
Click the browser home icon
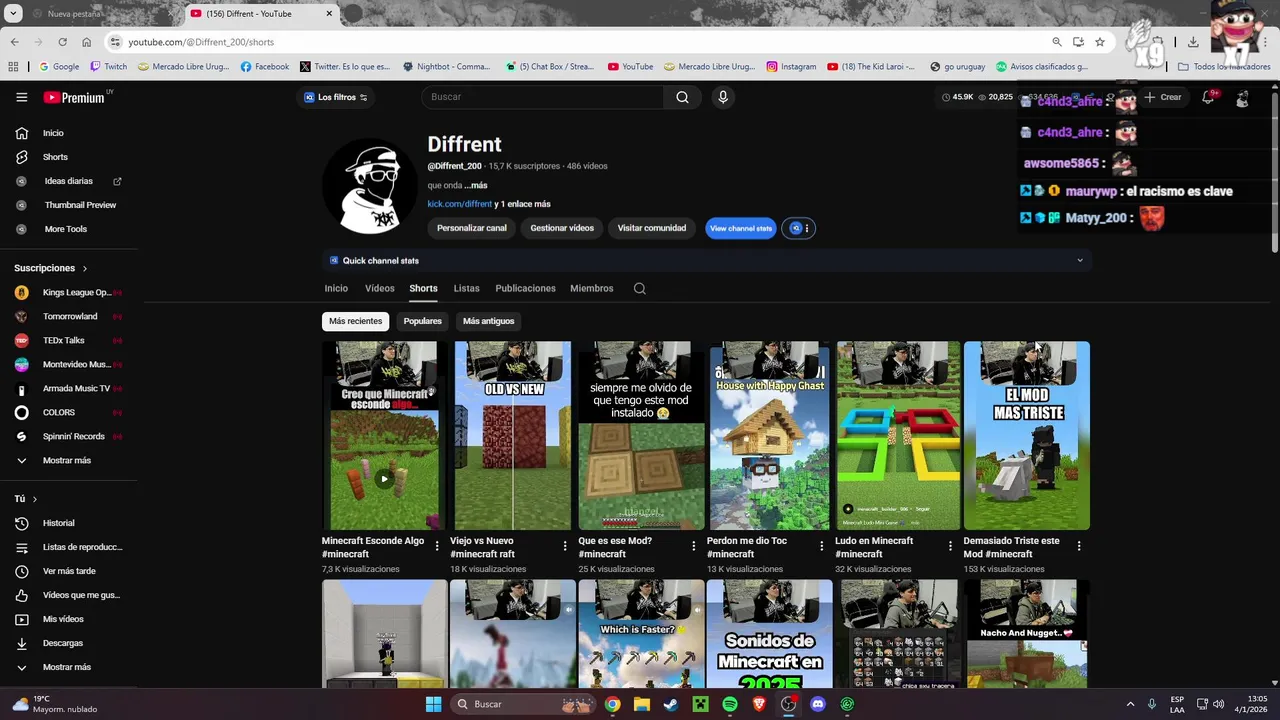[x=87, y=42]
